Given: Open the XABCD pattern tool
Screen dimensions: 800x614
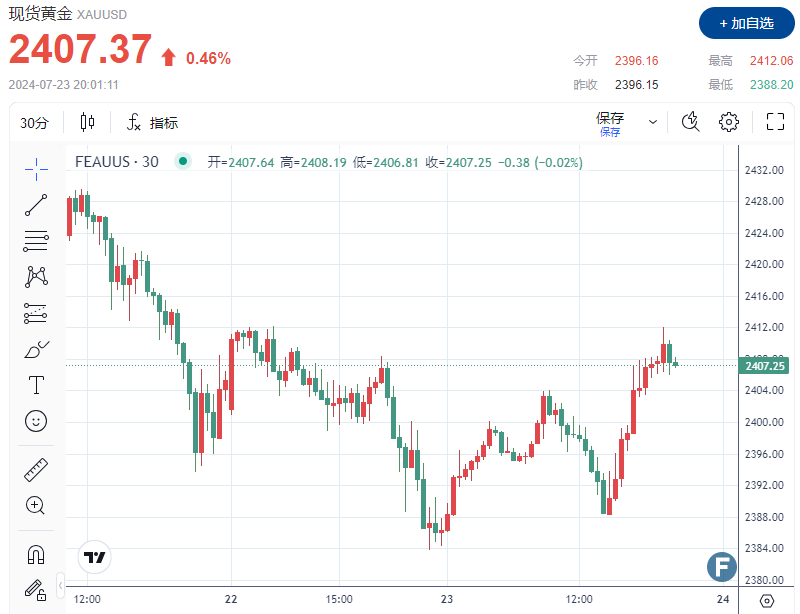Looking at the screenshot, I should (x=36, y=277).
